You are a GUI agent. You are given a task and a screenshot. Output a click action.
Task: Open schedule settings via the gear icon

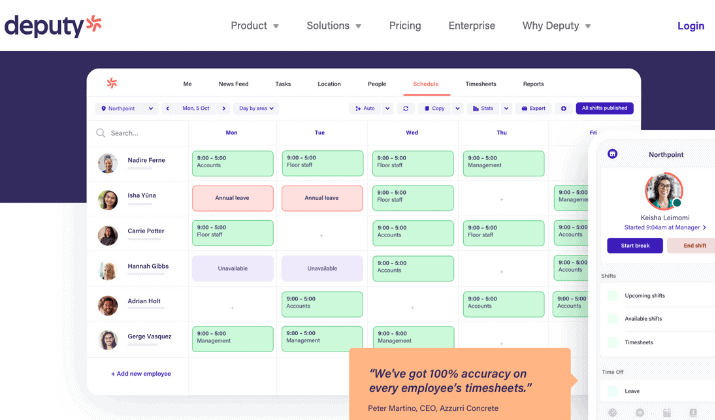click(564, 109)
